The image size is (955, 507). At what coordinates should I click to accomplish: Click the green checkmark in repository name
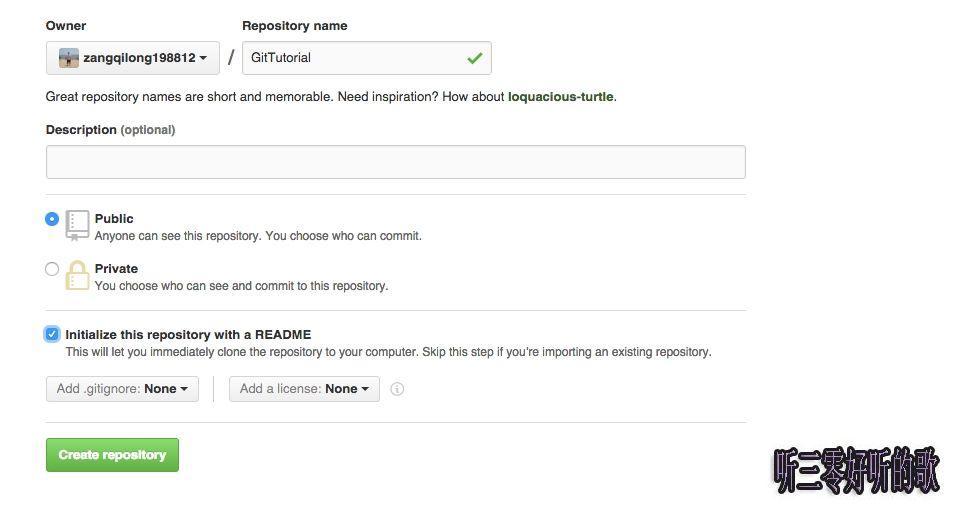pos(474,58)
